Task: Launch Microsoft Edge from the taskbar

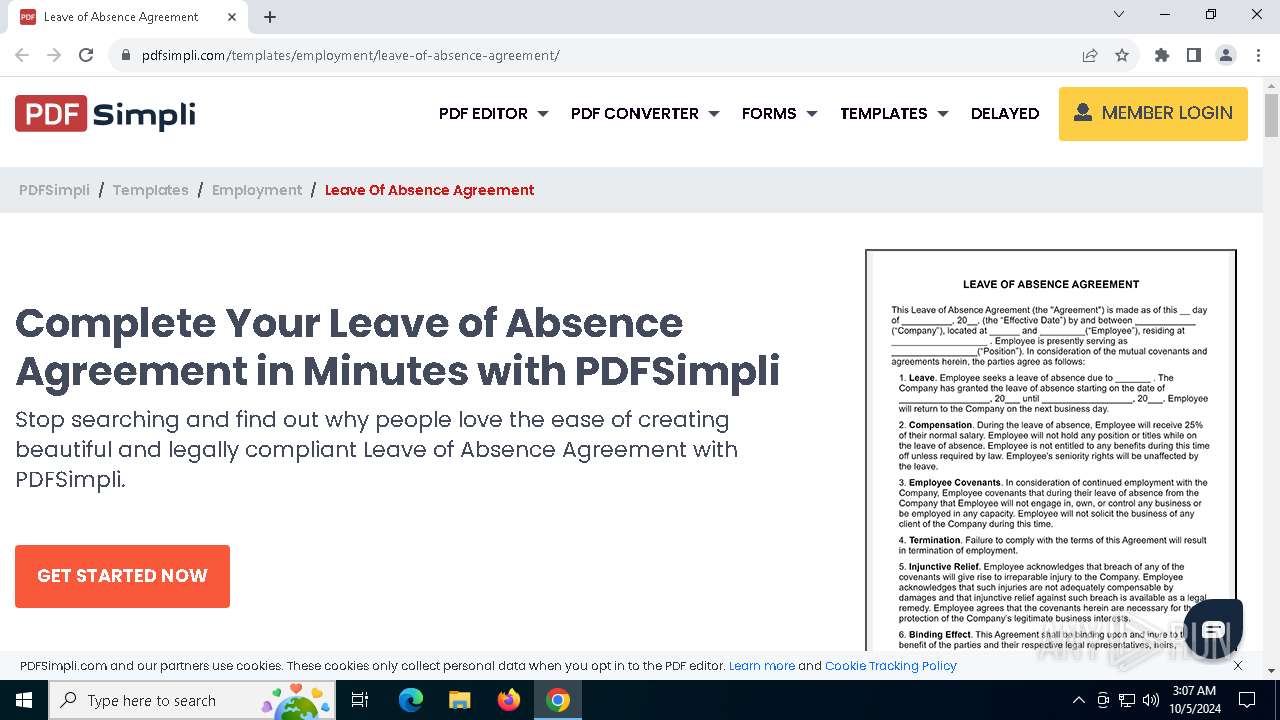Action: 411,700
